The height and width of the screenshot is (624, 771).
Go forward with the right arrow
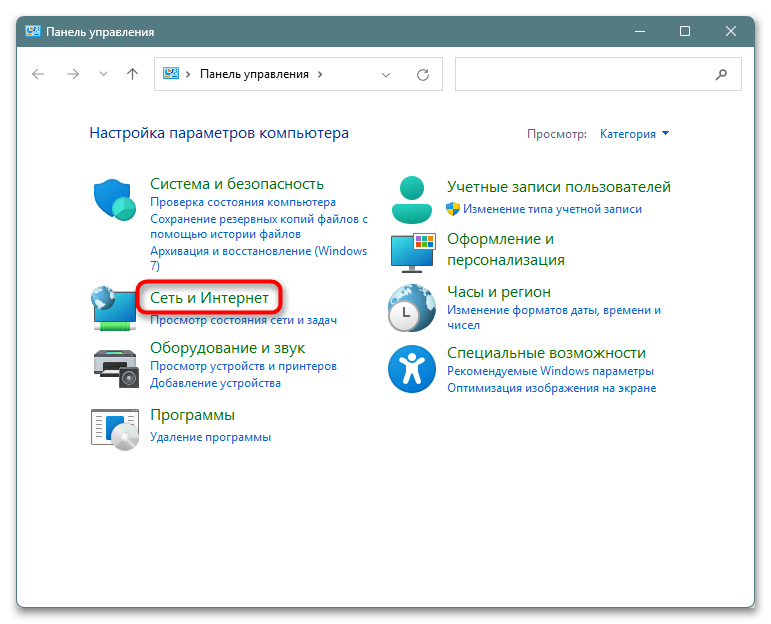pos(73,74)
